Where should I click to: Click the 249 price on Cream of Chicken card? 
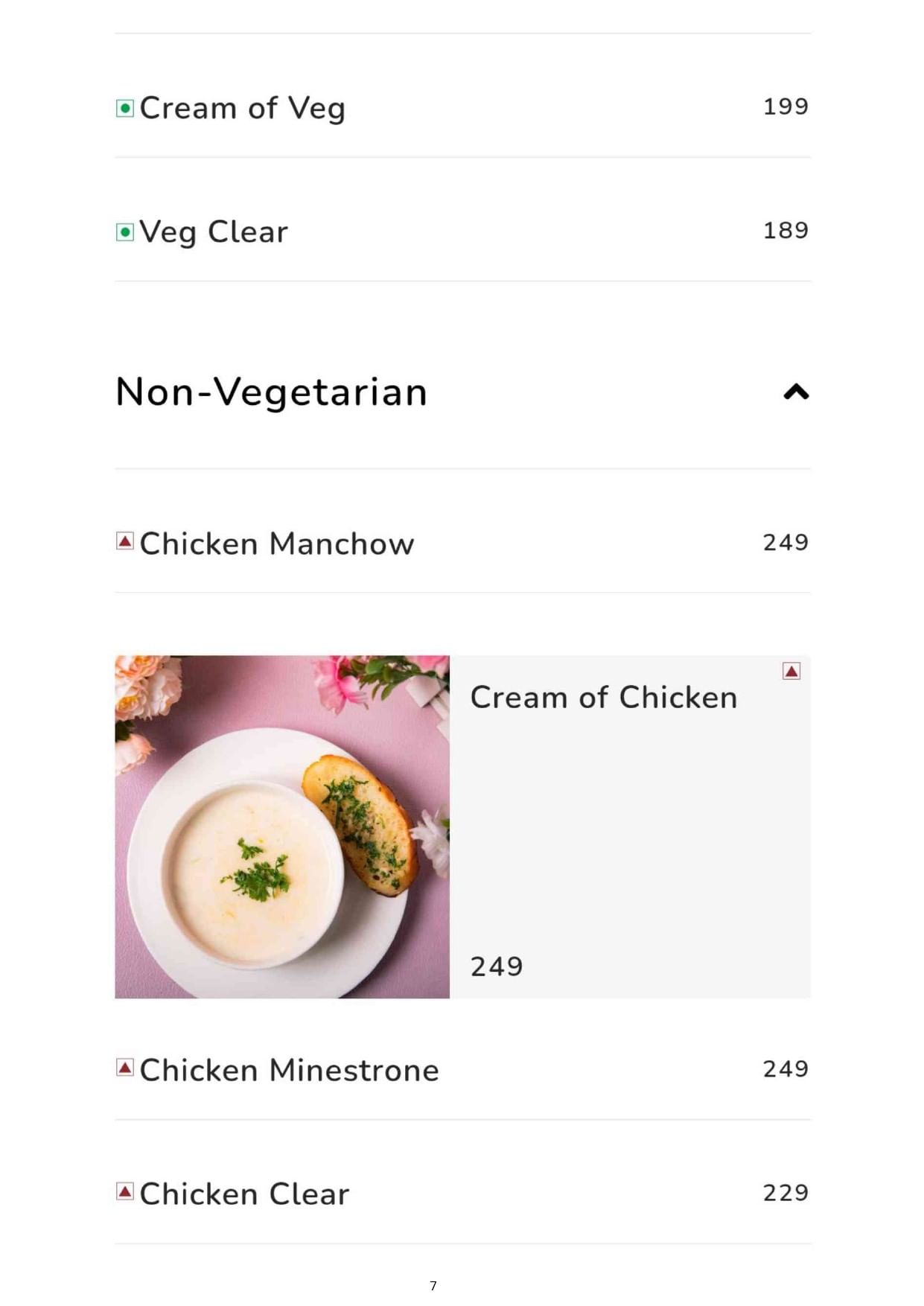(497, 966)
